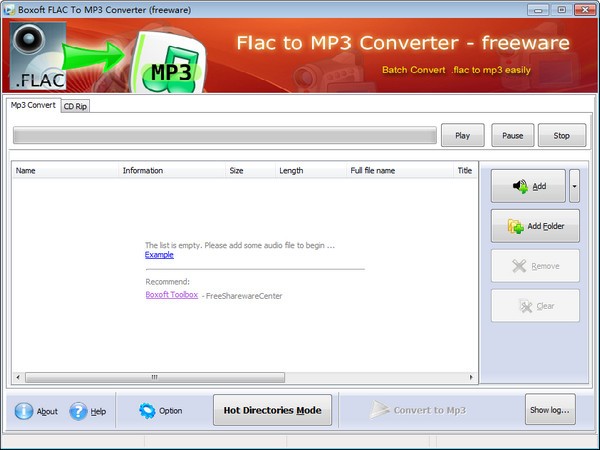Open the Example link
The height and width of the screenshot is (450, 600).
click(x=159, y=255)
